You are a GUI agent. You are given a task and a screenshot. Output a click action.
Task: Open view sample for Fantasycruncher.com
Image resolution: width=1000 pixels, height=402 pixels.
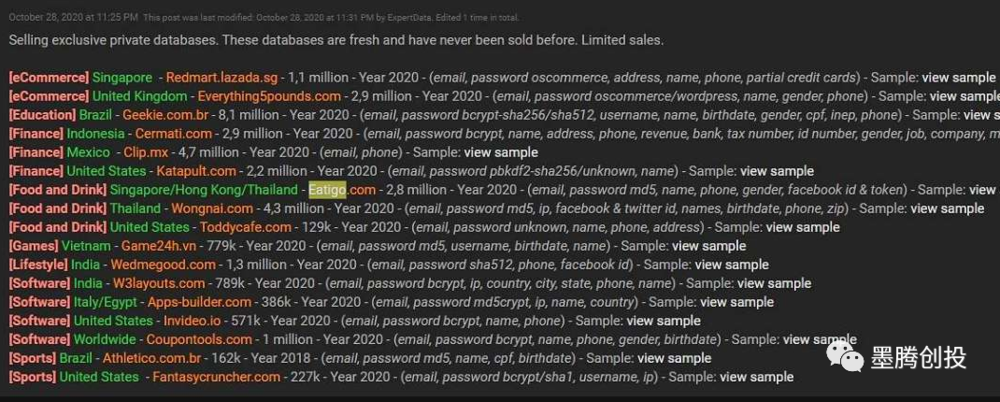[x=757, y=377]
